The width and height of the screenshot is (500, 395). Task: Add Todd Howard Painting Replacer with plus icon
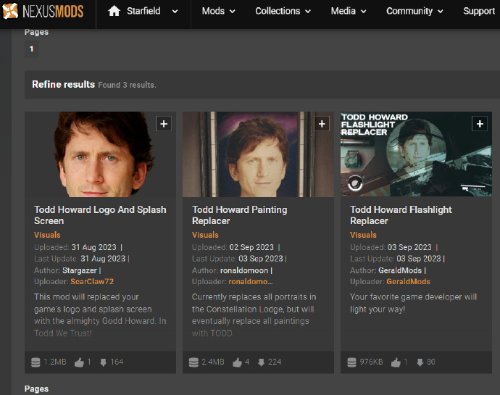point(322,124)
